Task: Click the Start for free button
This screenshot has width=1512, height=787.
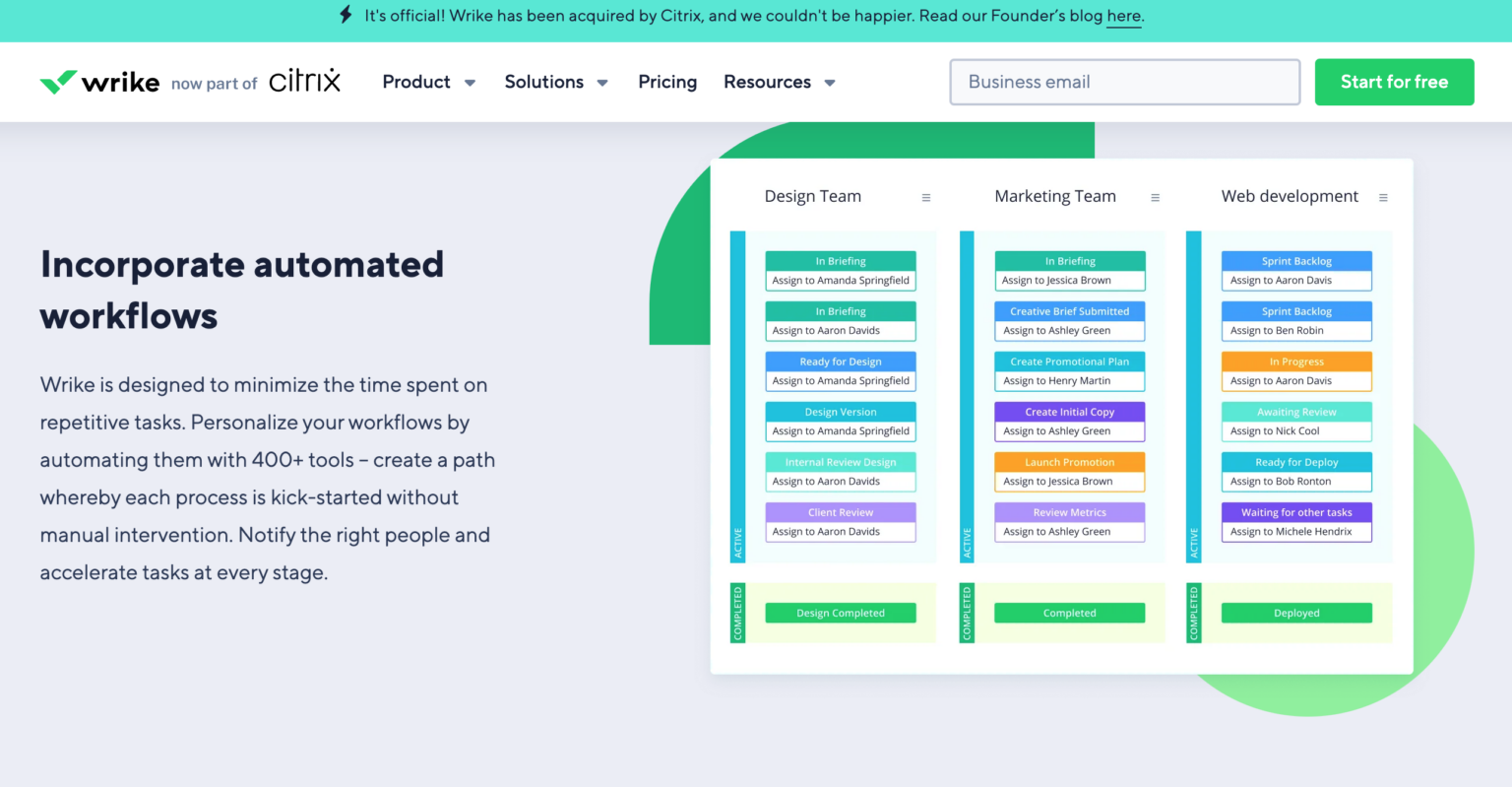Action: click(x=1394, y=82)
